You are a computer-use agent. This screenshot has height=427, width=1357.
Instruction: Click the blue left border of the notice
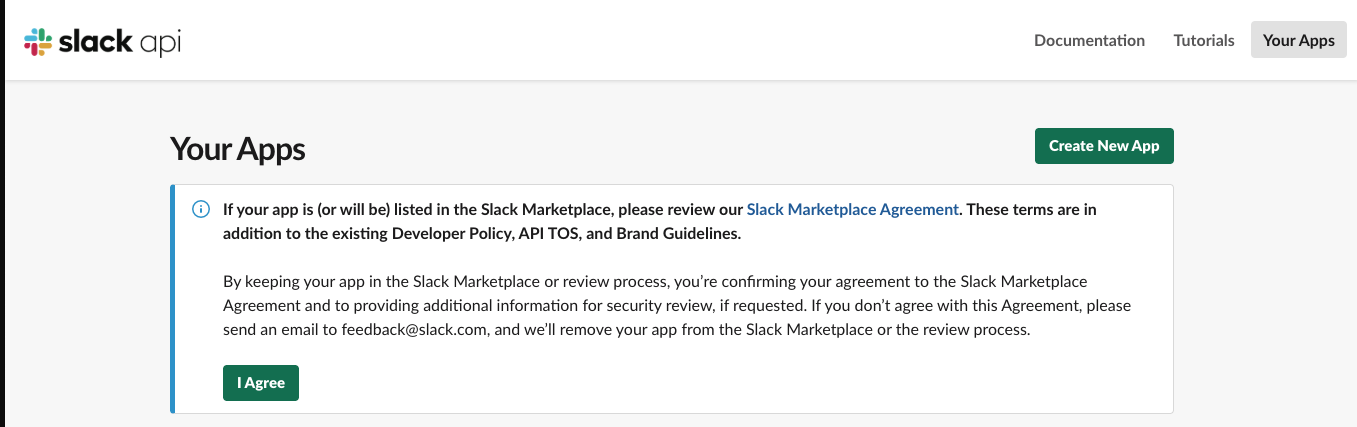click(x=172, y=298)
